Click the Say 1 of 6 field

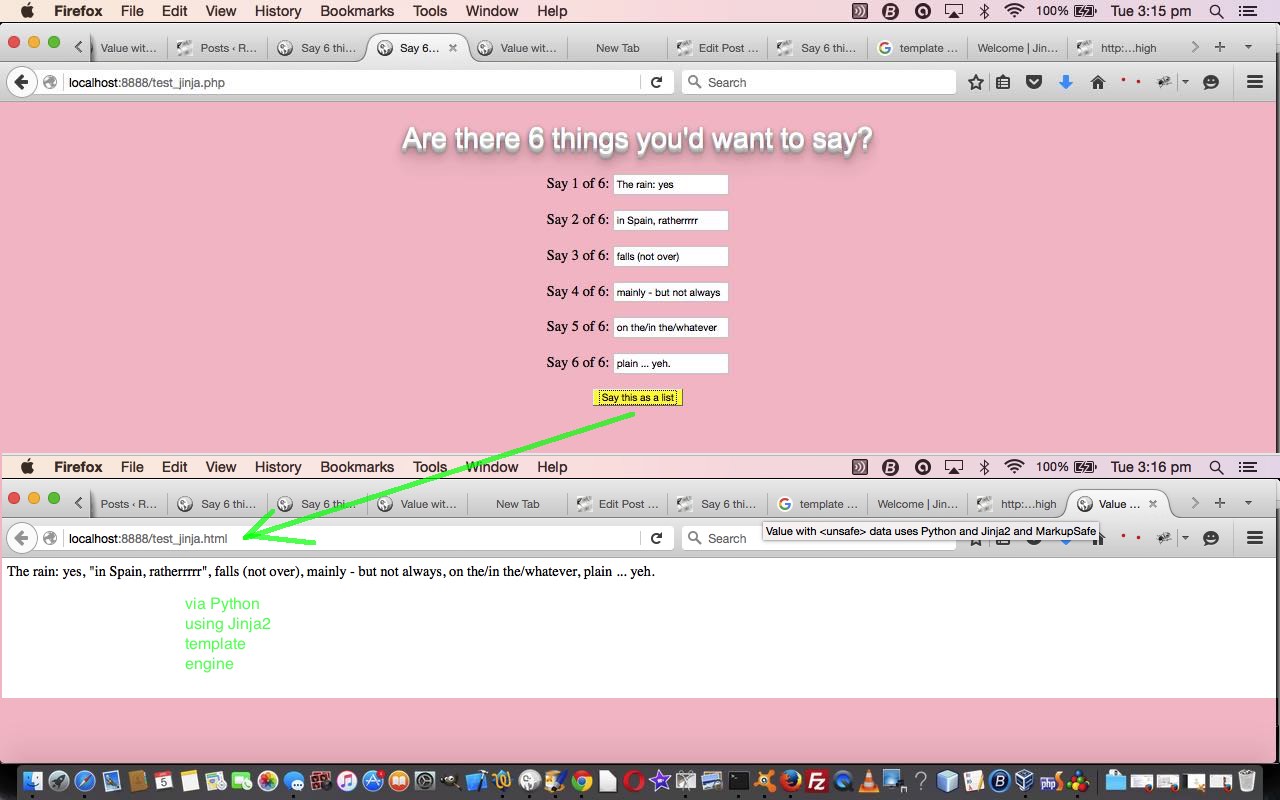coord(671,184)
